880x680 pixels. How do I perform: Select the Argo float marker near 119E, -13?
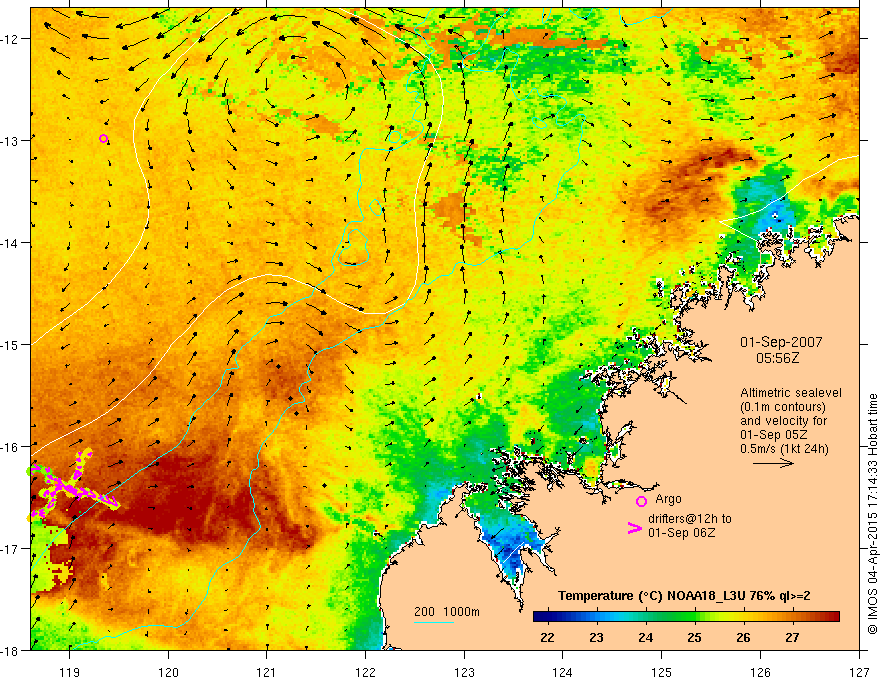click(x=103, y=139)
